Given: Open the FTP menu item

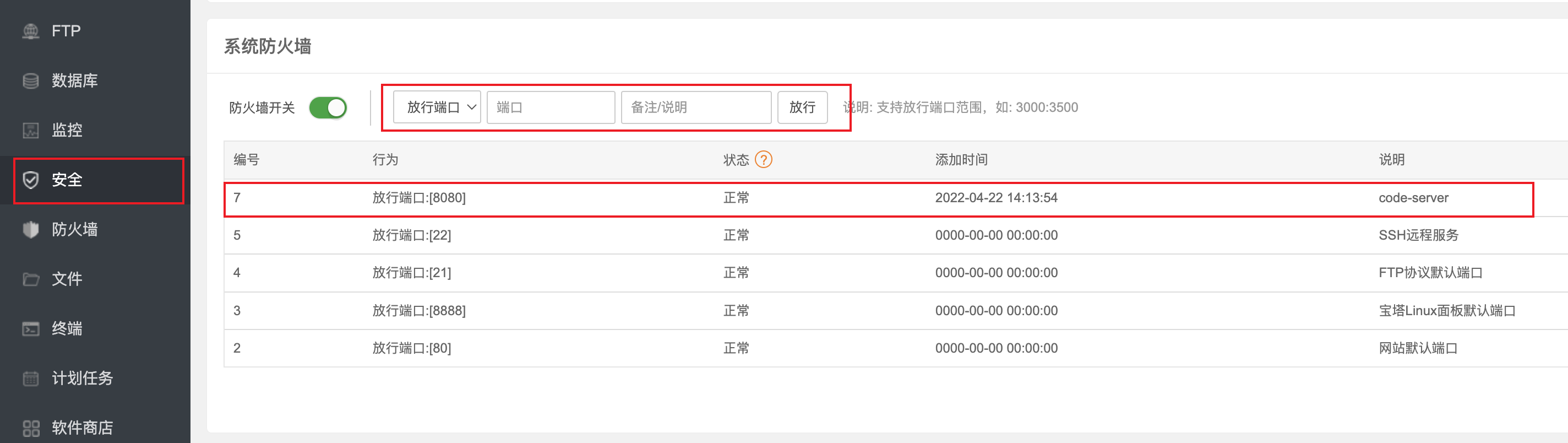Looking at the screenshot, I should [x=95, y=31].
